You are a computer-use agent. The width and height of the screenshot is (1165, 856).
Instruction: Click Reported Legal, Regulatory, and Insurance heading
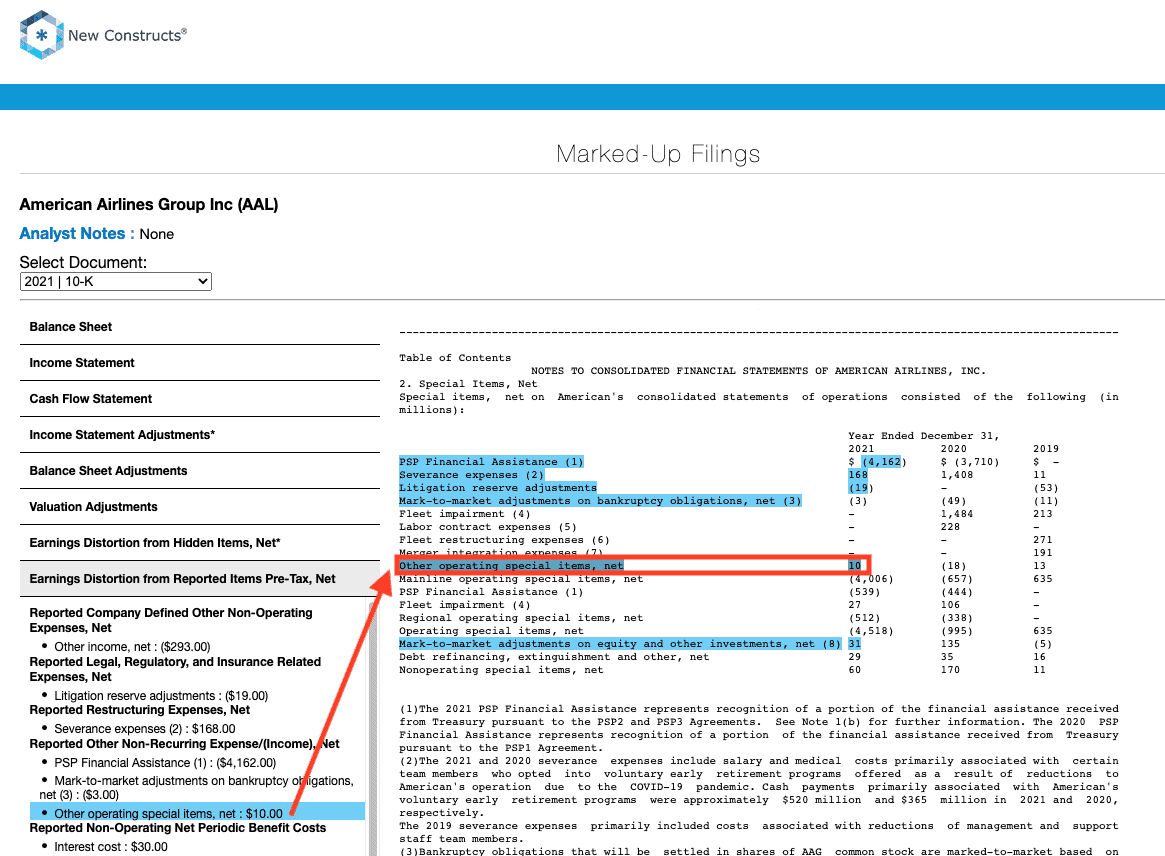point(175,669)
